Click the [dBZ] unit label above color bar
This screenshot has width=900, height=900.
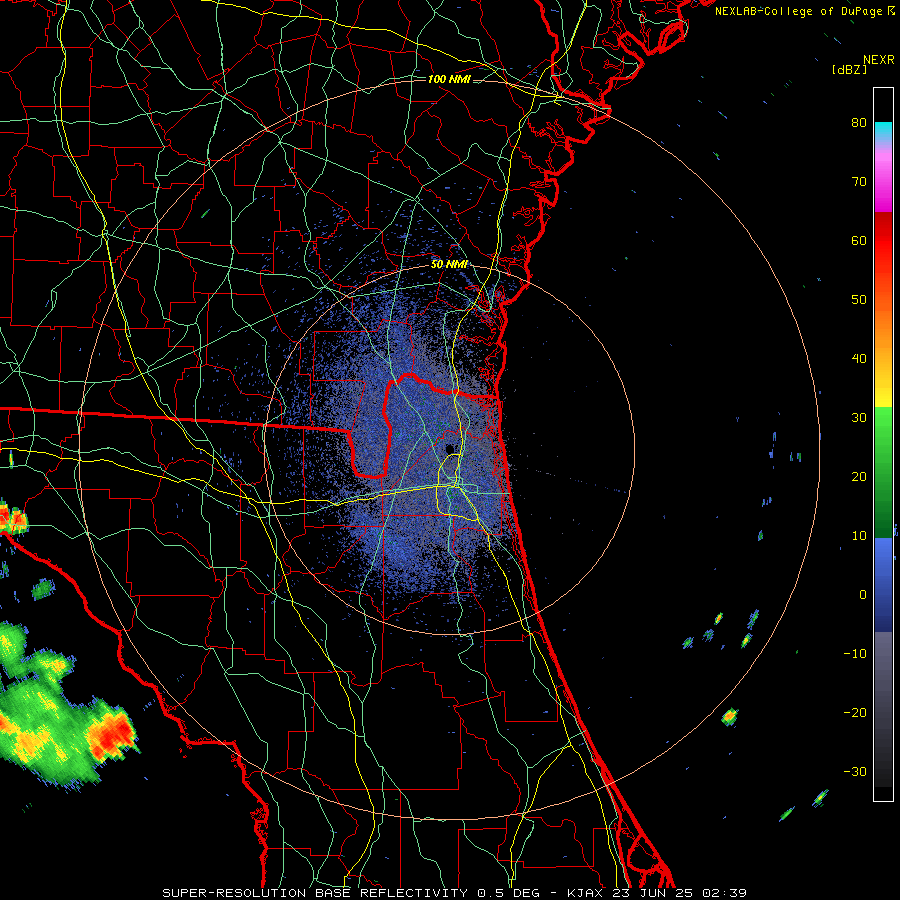[x=849, y=69]
